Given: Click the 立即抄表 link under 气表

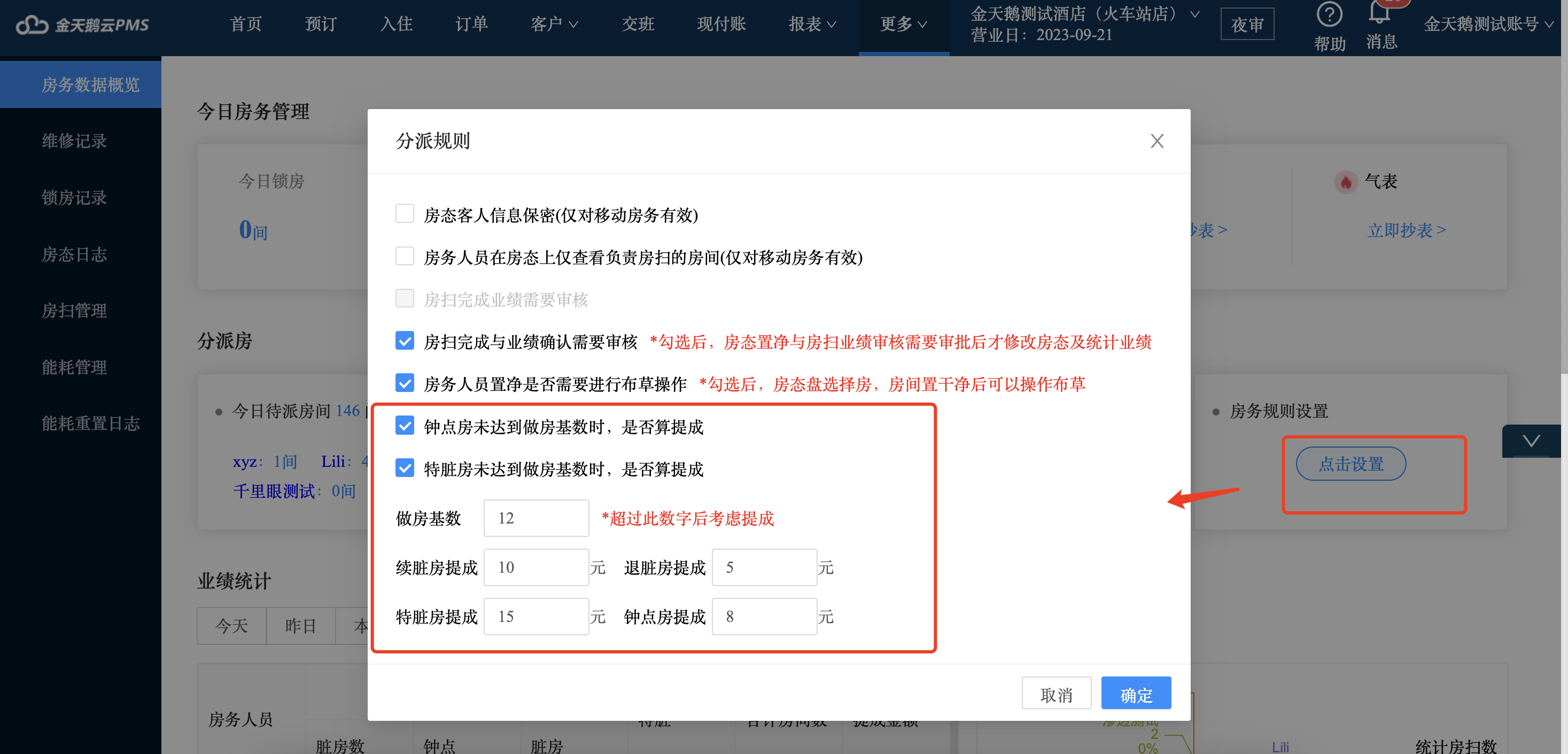Looking at the screenshot, I should (x=1406, y=230).
